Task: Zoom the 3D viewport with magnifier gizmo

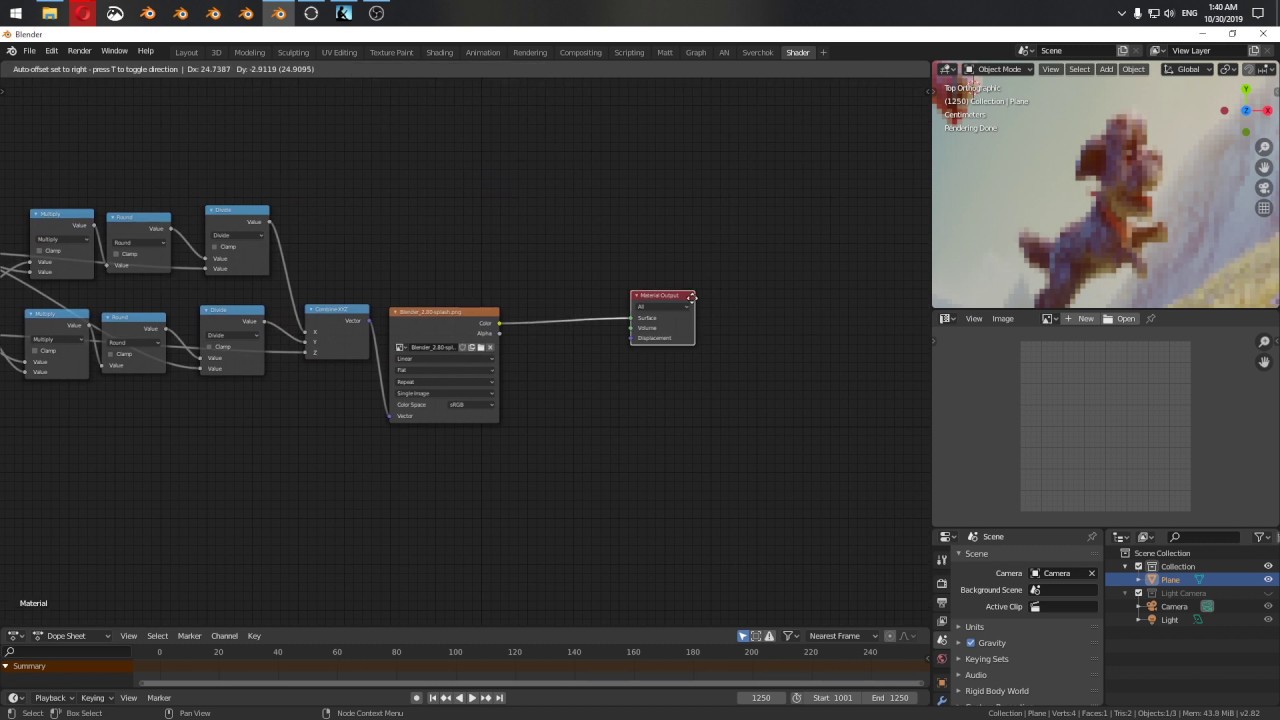Action: point(1264,148)
